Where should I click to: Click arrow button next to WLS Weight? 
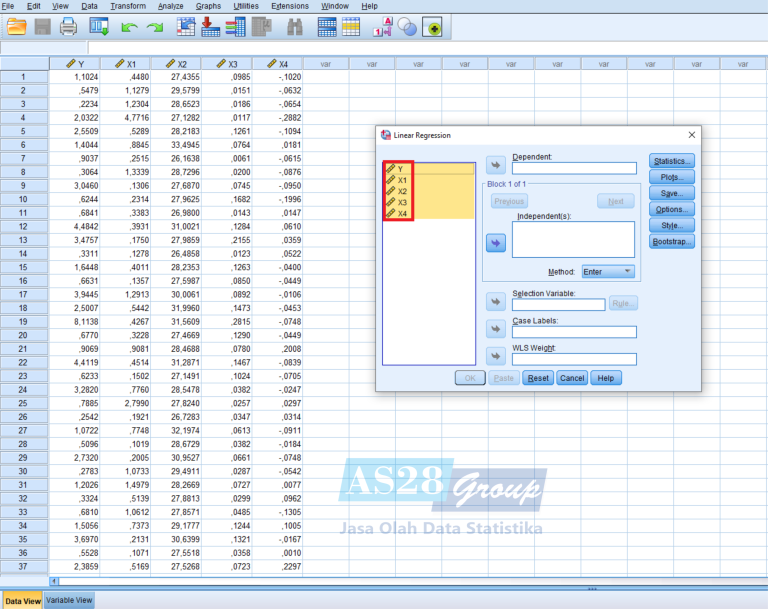tap(495, 356)
